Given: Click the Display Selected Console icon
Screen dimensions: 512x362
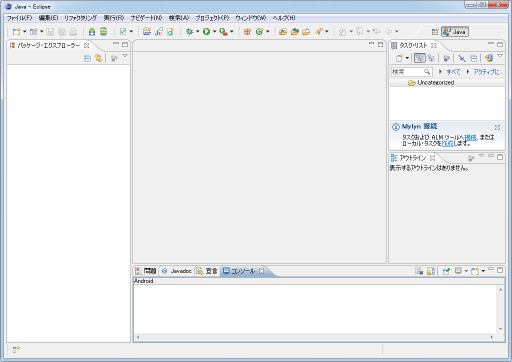Looking at the screenshot, I should (458, 271).
